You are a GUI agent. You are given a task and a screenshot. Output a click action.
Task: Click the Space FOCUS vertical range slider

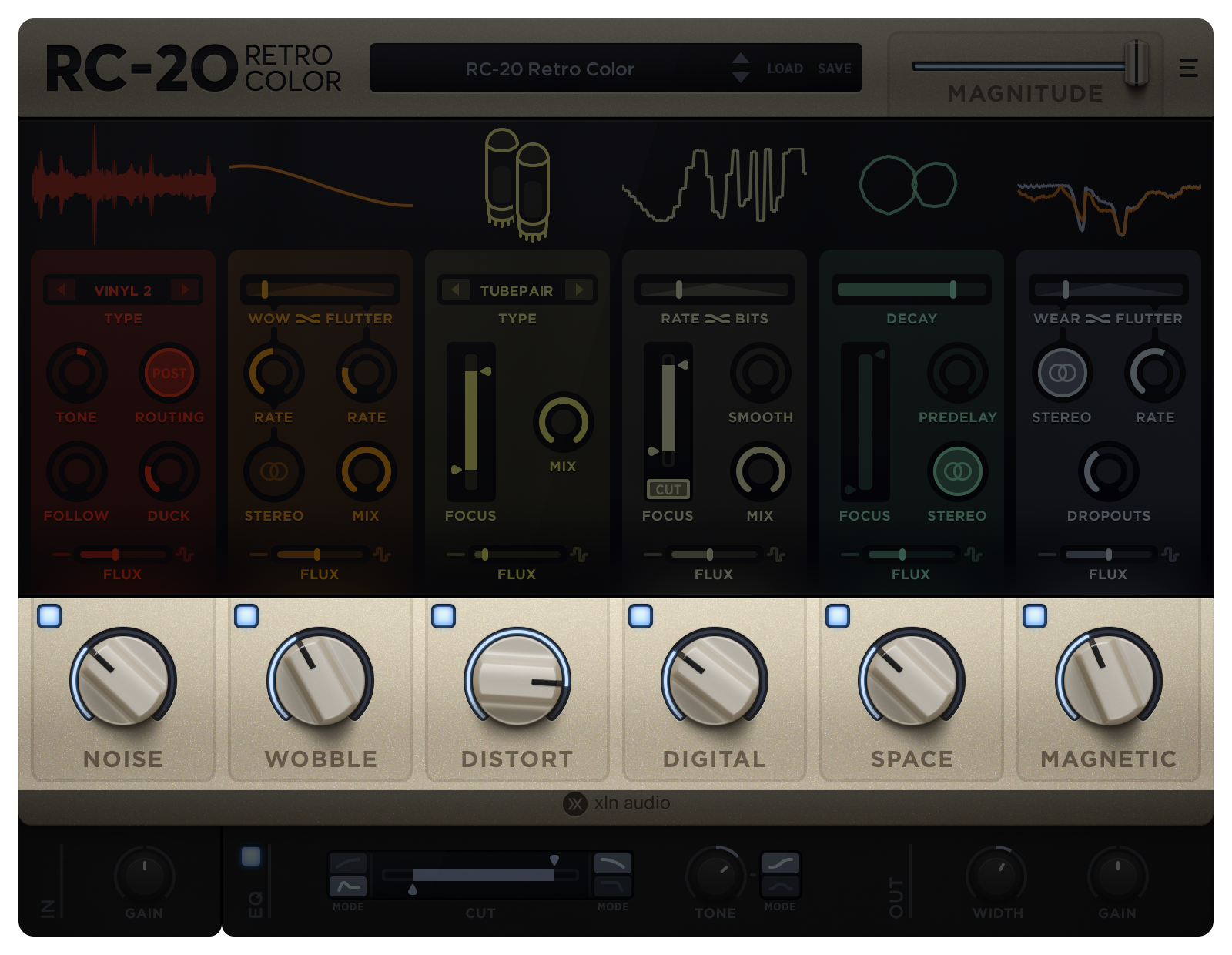click(x=865, y=422)
